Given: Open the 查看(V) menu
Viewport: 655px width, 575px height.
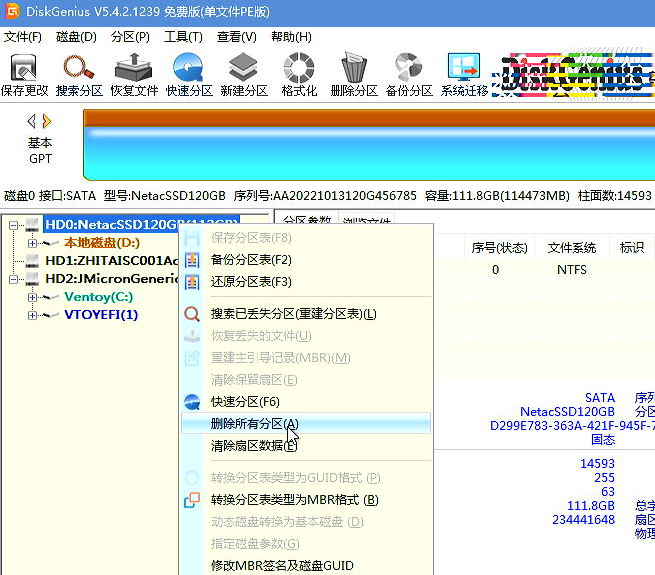Looking at the screenshot, I should click(x=237, y=37).
